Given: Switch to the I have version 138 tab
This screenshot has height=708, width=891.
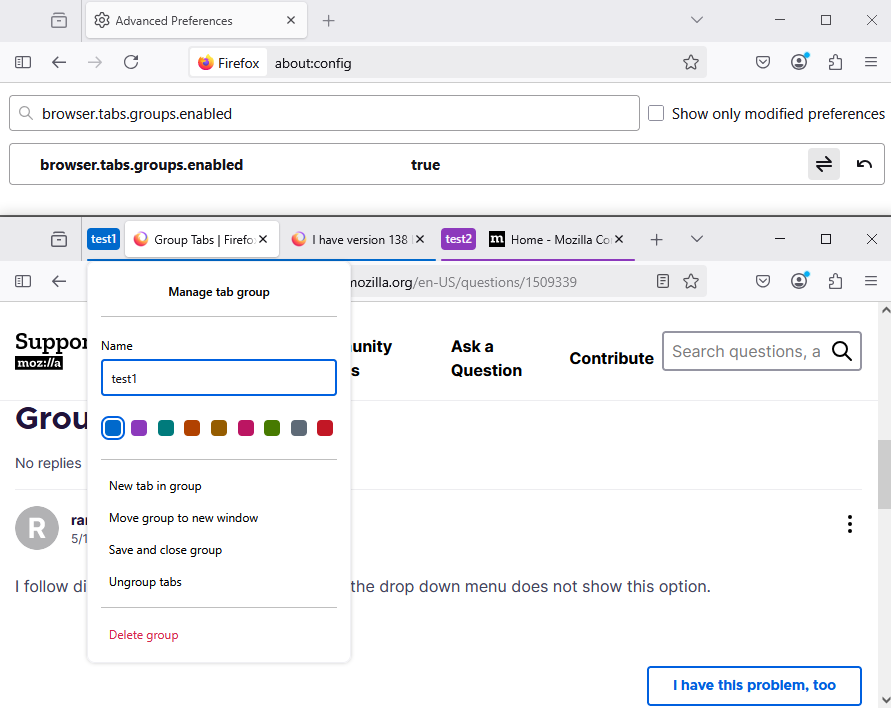Looking at the screenshot, I should click(x=359, y=240).
